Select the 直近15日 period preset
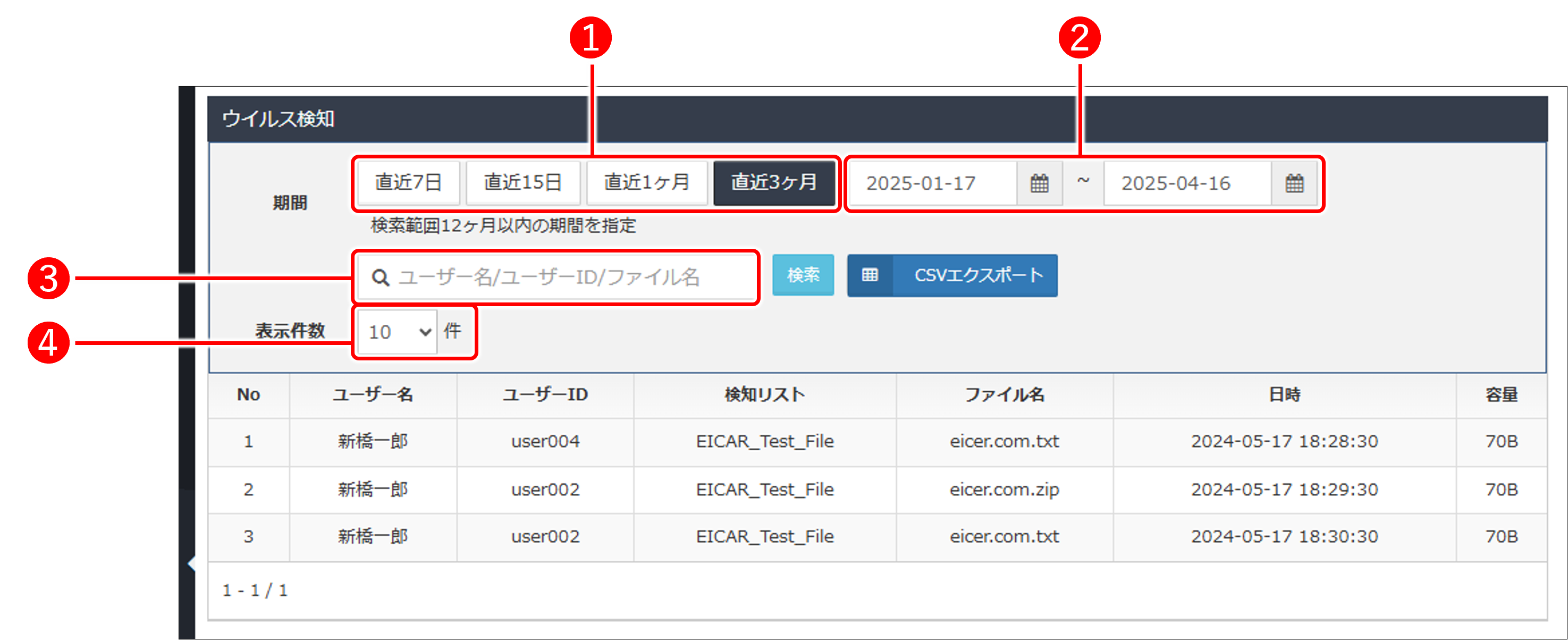Image resolution: width=1568 pixels, height=640 pixels. point(524,182)
